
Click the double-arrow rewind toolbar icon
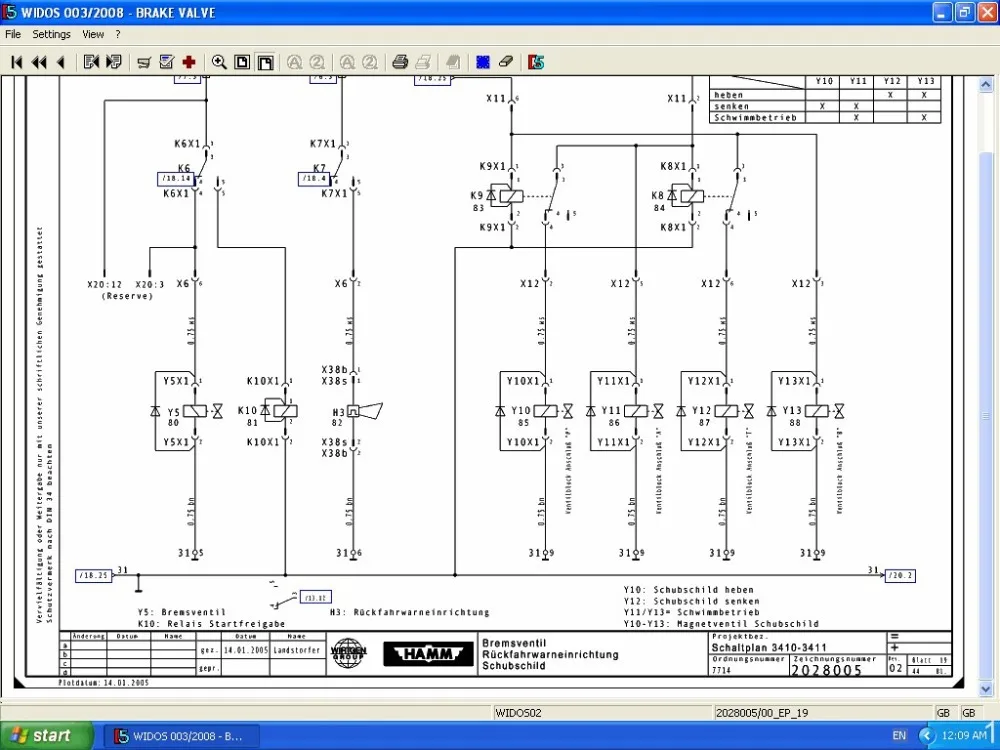[x=39, y=62]
